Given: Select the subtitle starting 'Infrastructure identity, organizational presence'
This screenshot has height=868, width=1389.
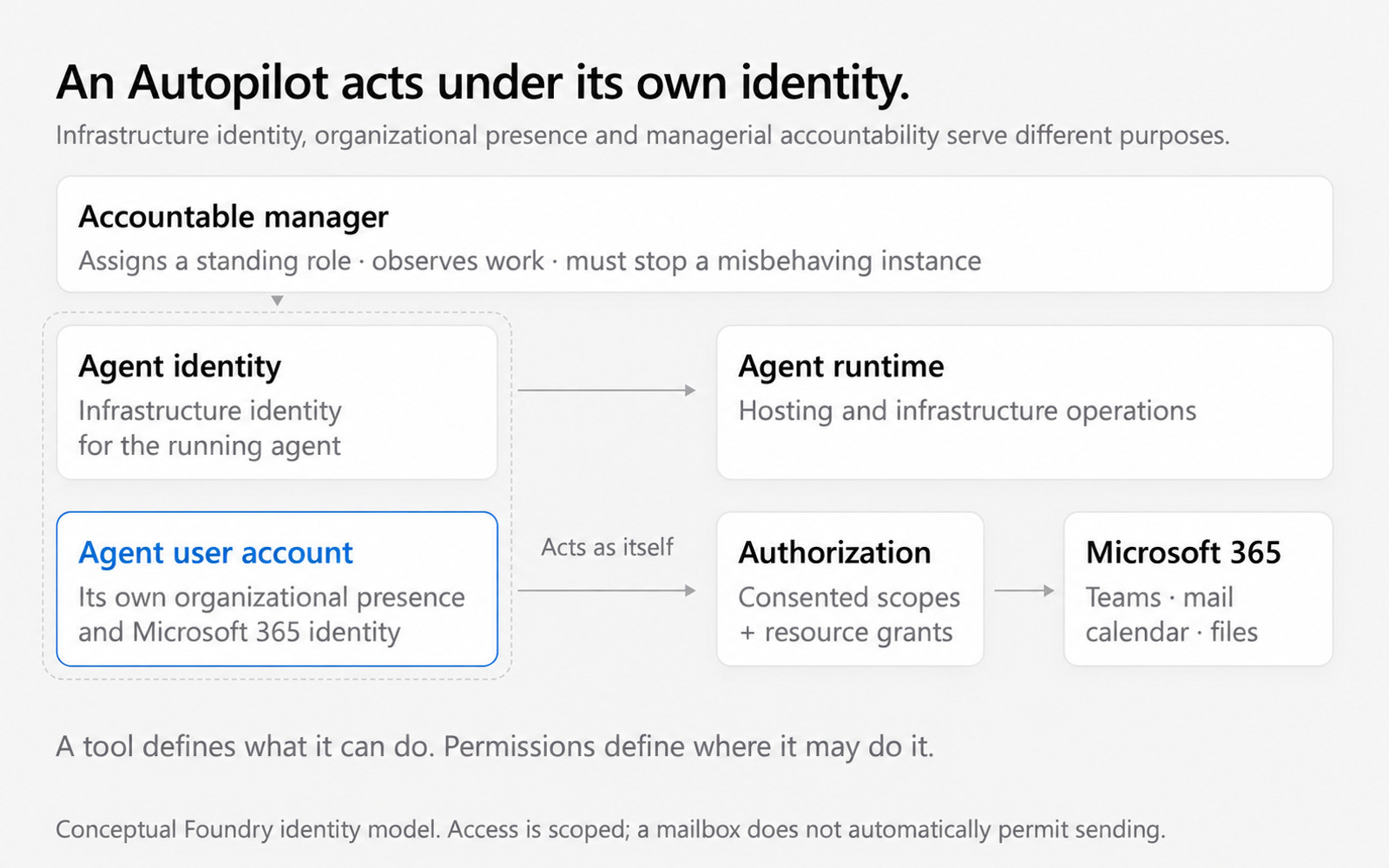Looking at the screenshot, I should (642, 135).
